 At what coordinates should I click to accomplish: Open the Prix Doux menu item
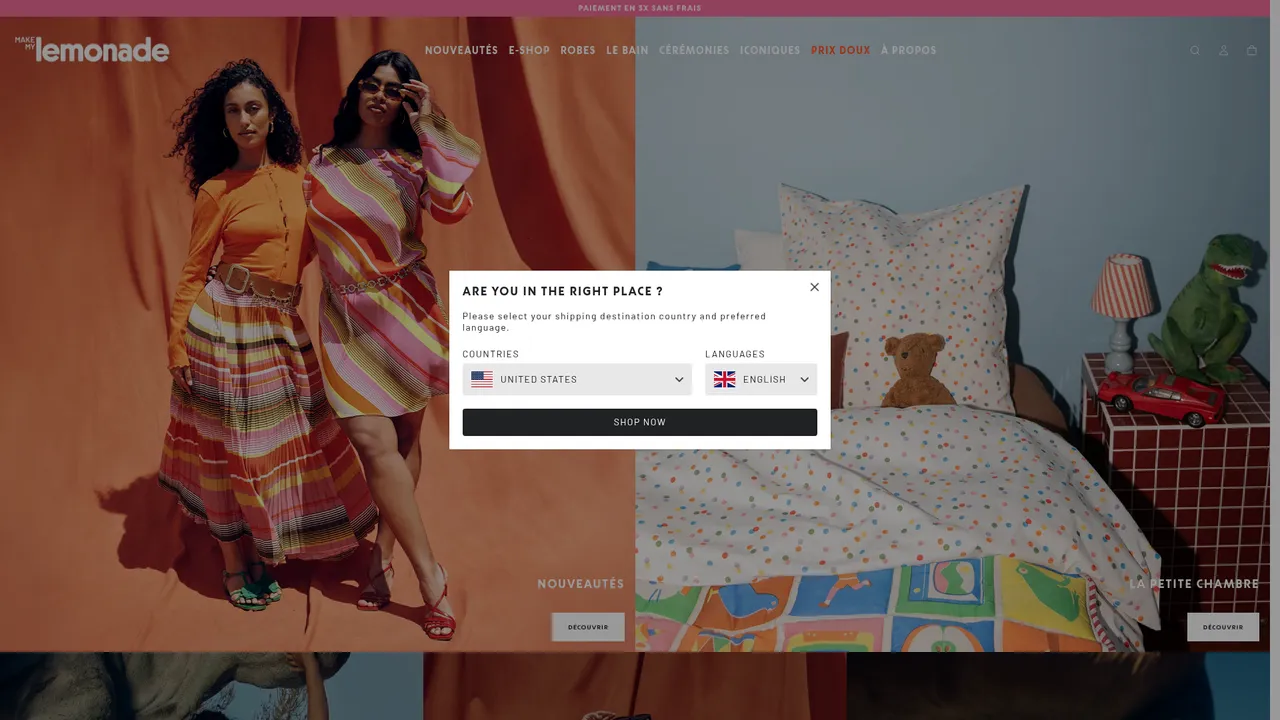(x=840, y=50)
